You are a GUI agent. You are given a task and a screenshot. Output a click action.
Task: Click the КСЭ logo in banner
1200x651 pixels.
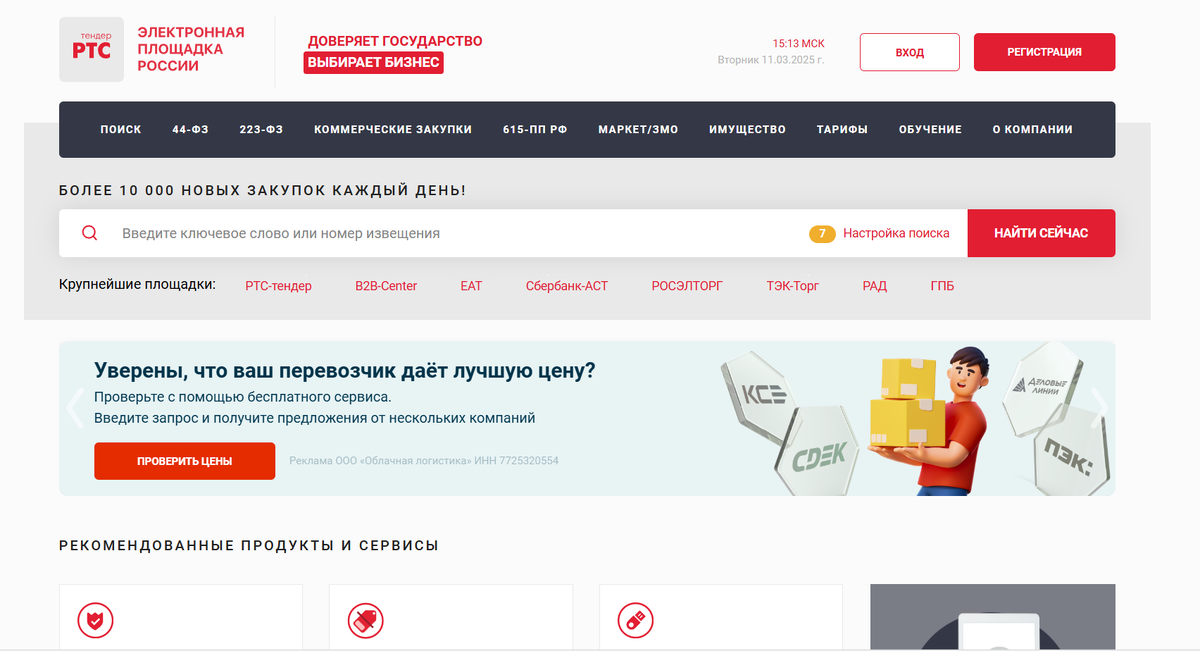[x=763, y=395]
